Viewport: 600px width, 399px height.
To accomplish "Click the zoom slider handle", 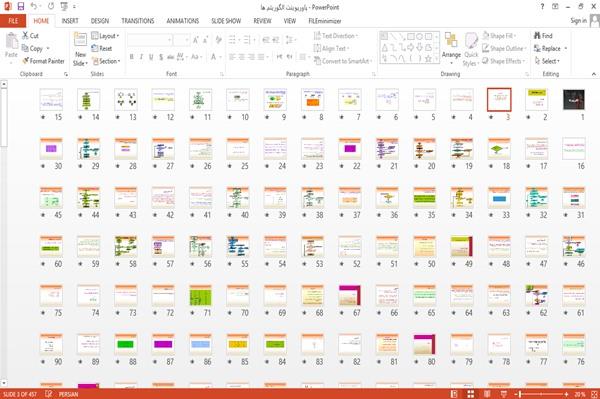I will 520,394.
